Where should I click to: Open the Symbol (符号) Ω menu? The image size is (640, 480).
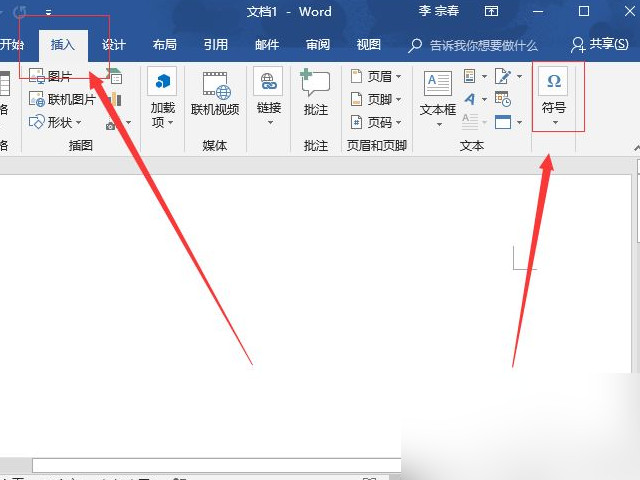554,97
